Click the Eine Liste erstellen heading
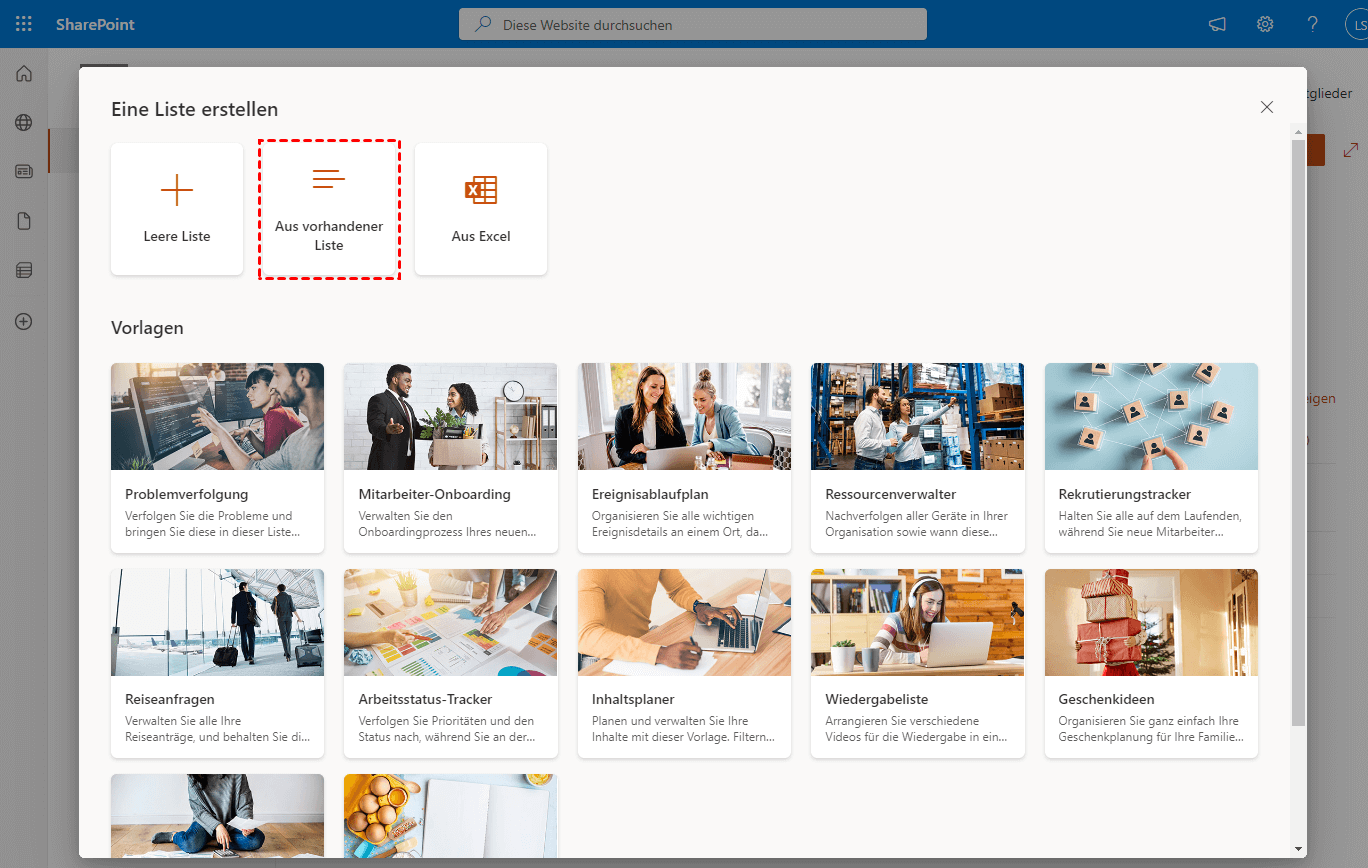Image resolution: width=1368 pixels, height=868 pixels. 195,109
